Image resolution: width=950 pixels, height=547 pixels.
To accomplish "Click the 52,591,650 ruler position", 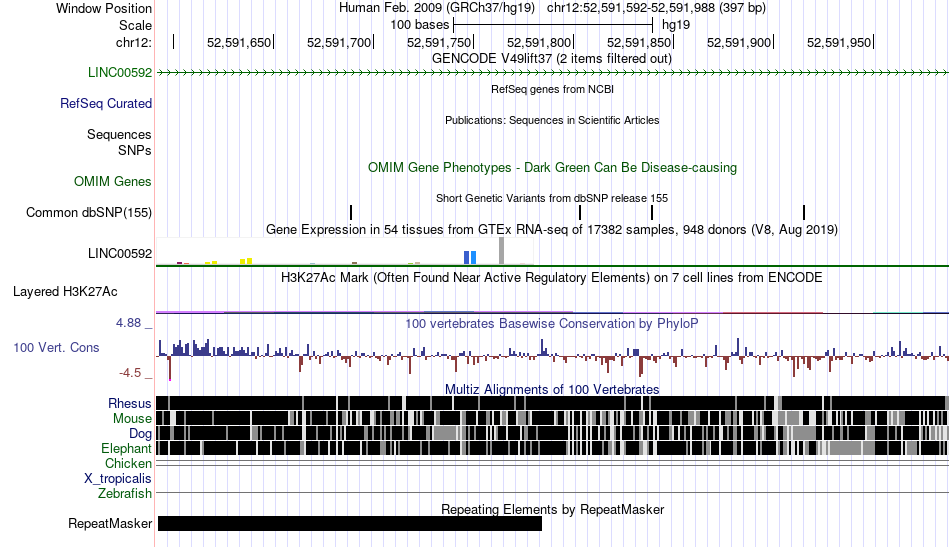I will (x=239, y=42).
